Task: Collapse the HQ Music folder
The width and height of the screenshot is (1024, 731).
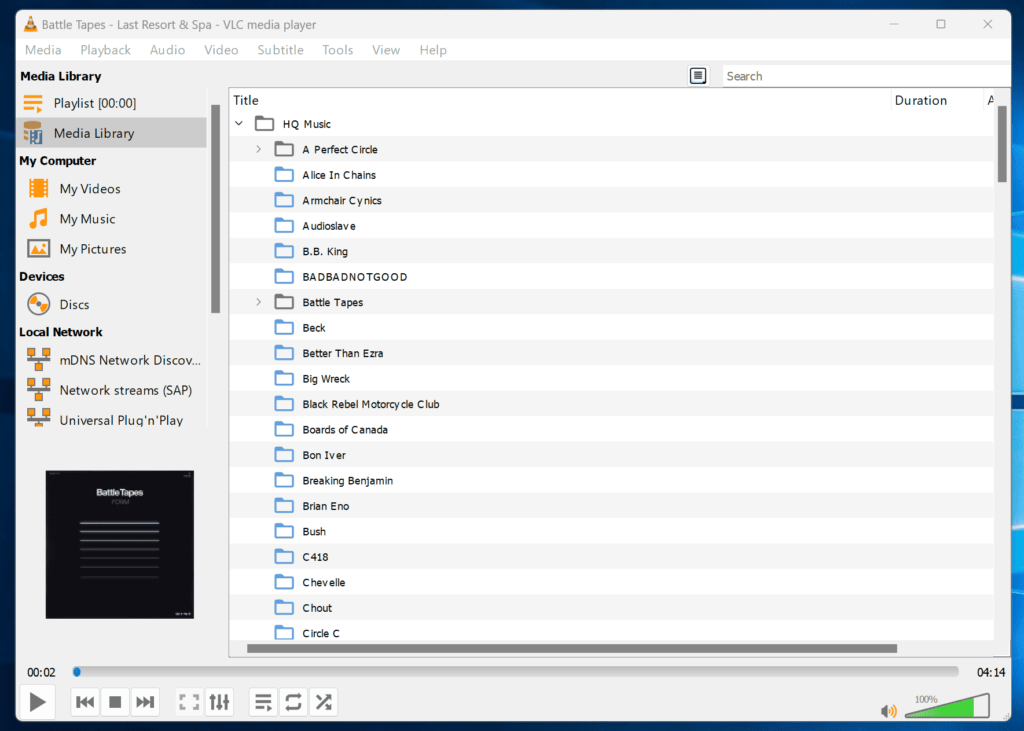Action: click(238, 123)
